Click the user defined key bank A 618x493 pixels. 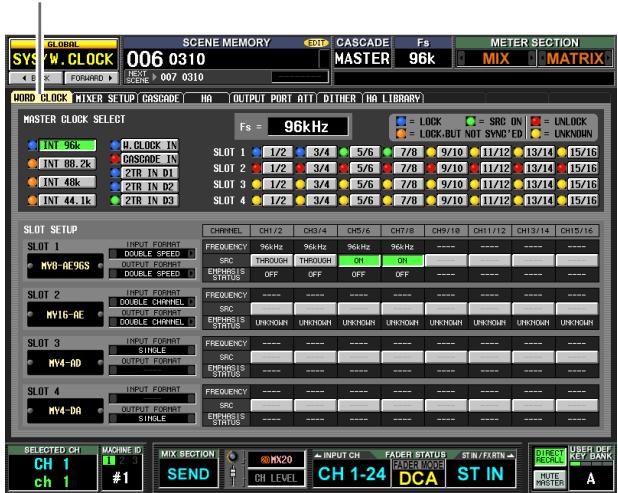pos(590,478)
